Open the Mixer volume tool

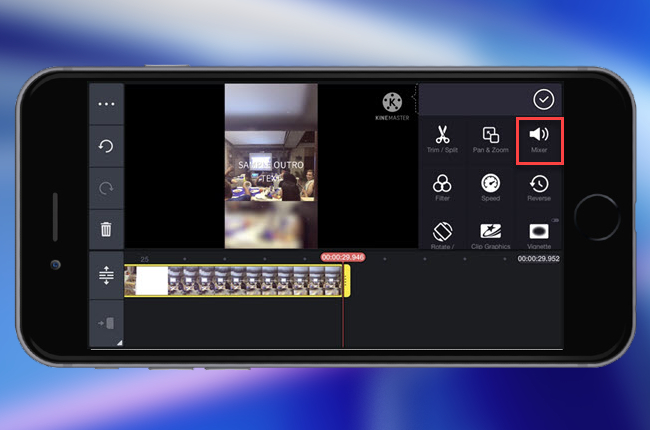539,140
